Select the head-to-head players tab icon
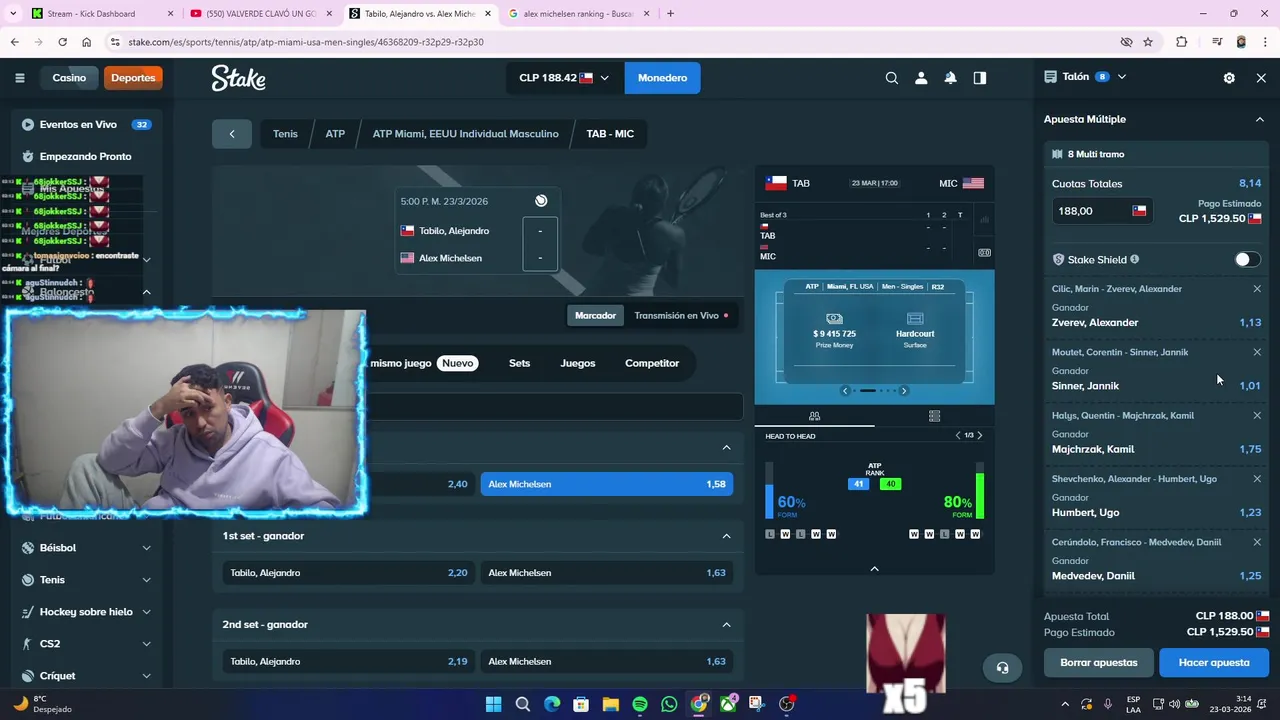 tap(814, 416)
